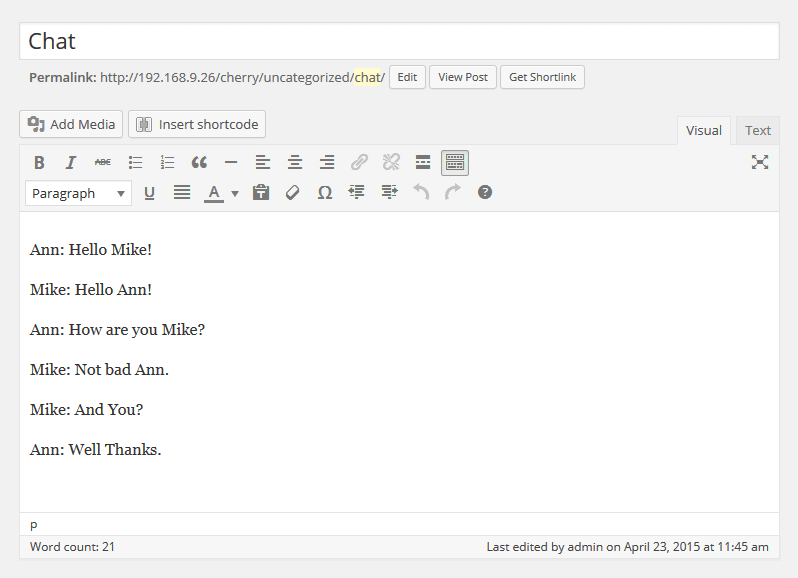
Task: Click the Paste as text clipboard icon
Action: coord(261,192)
